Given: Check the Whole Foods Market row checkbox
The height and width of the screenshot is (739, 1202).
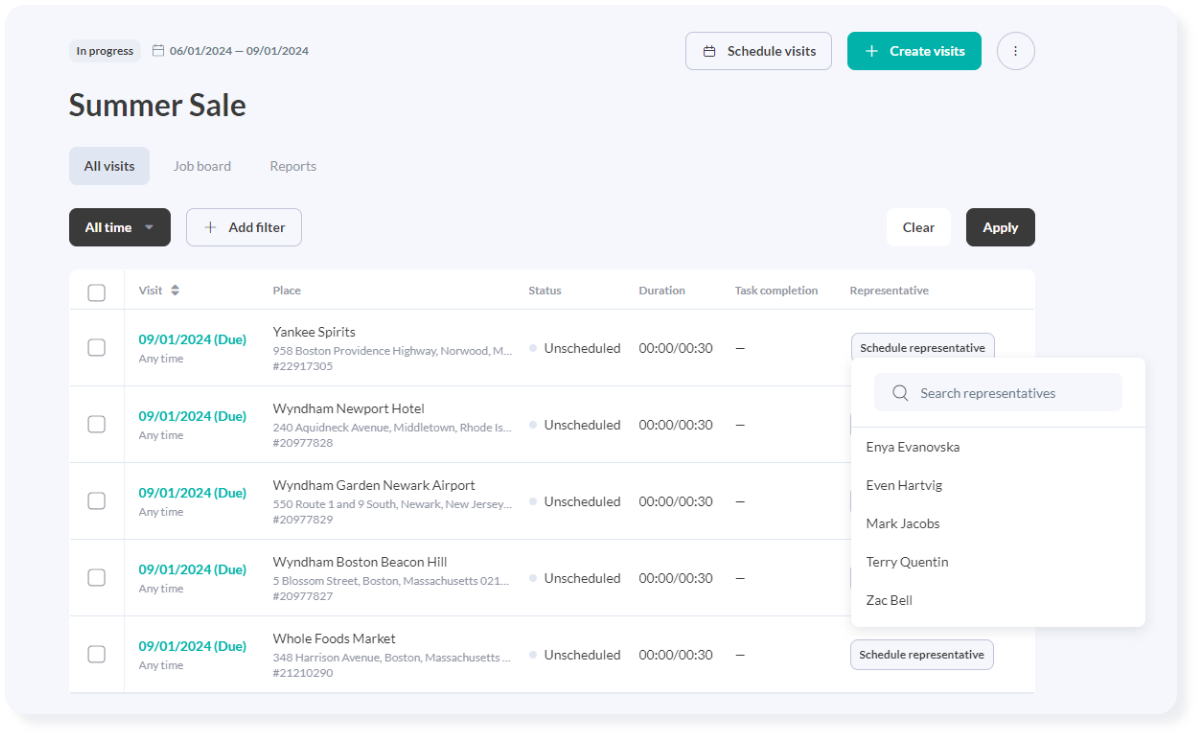Looking at the screenshot, I should click(x=96, y=654).
